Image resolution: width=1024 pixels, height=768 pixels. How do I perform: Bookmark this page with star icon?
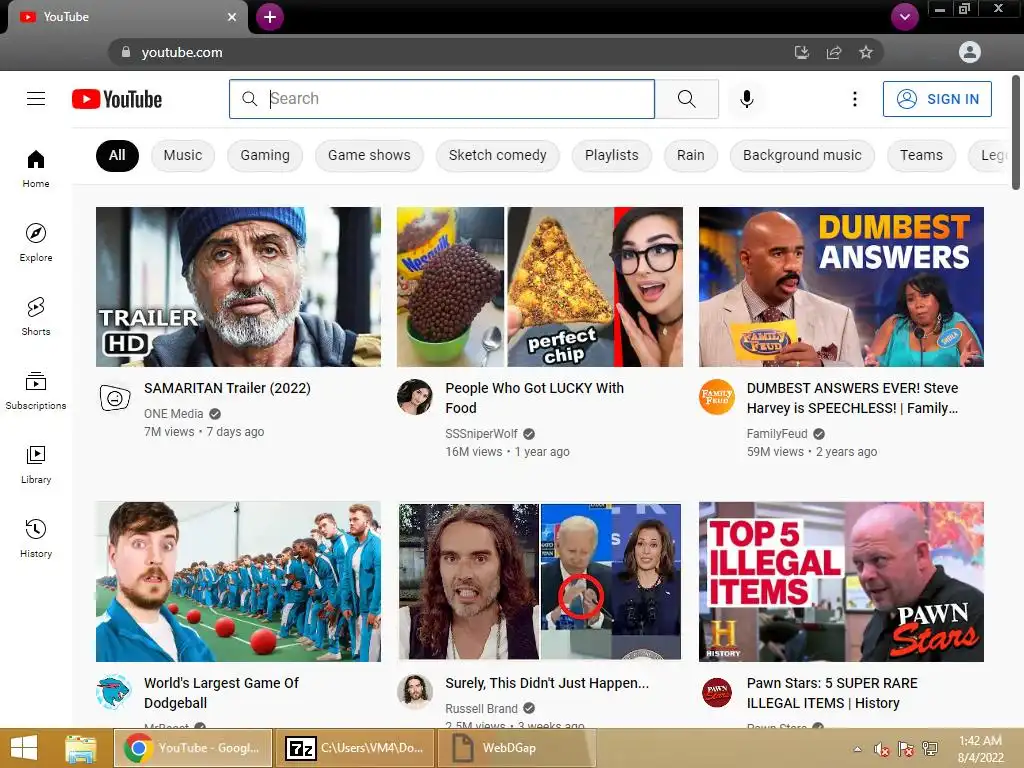[x=865, y=52]
